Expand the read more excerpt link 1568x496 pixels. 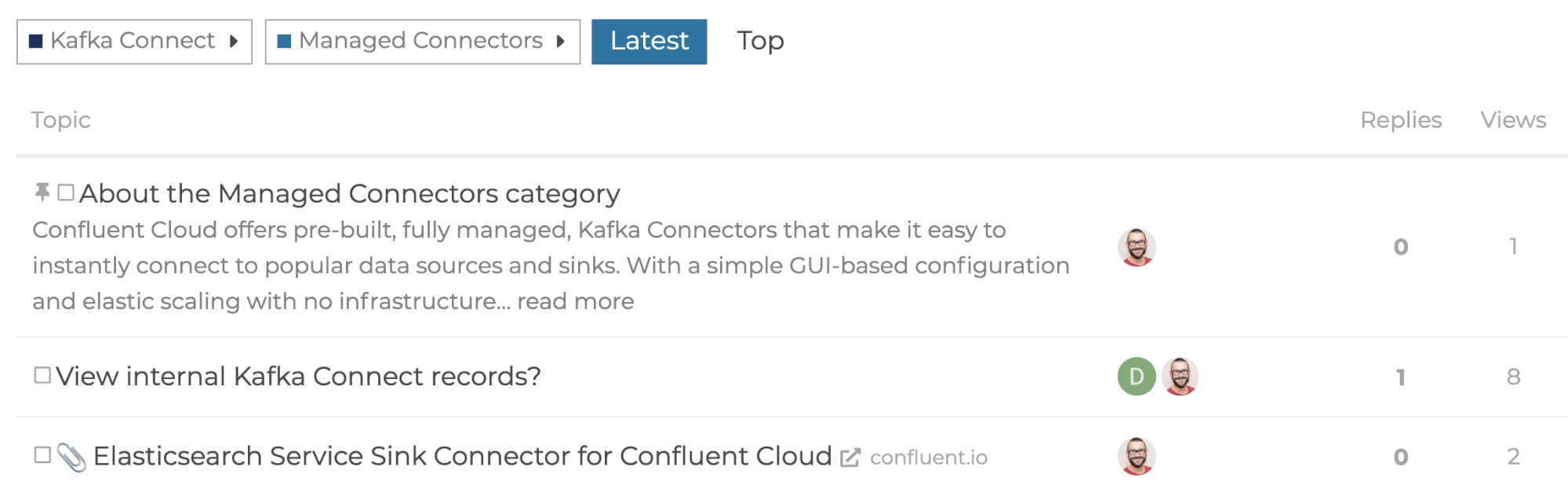point(575,301)
